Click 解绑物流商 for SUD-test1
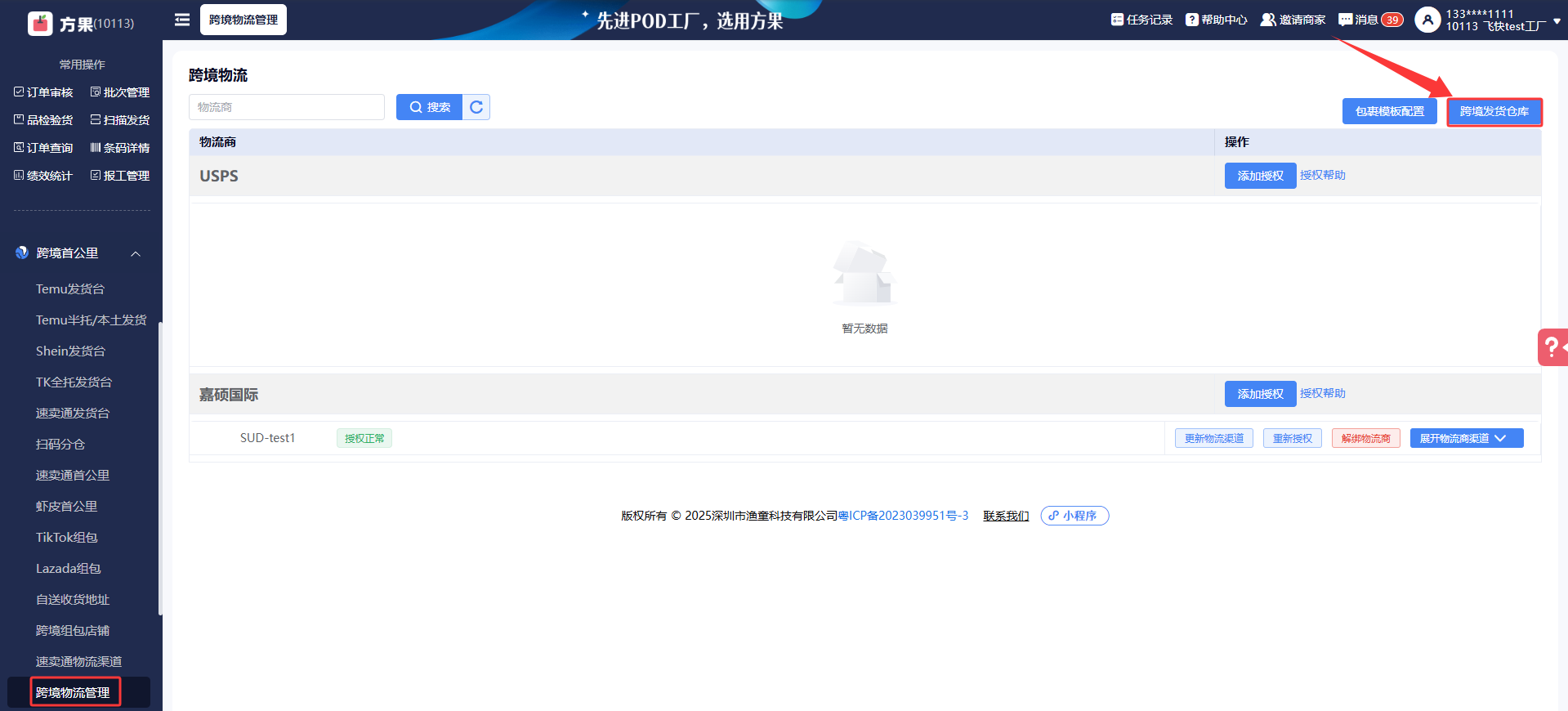 [1365, 439]
